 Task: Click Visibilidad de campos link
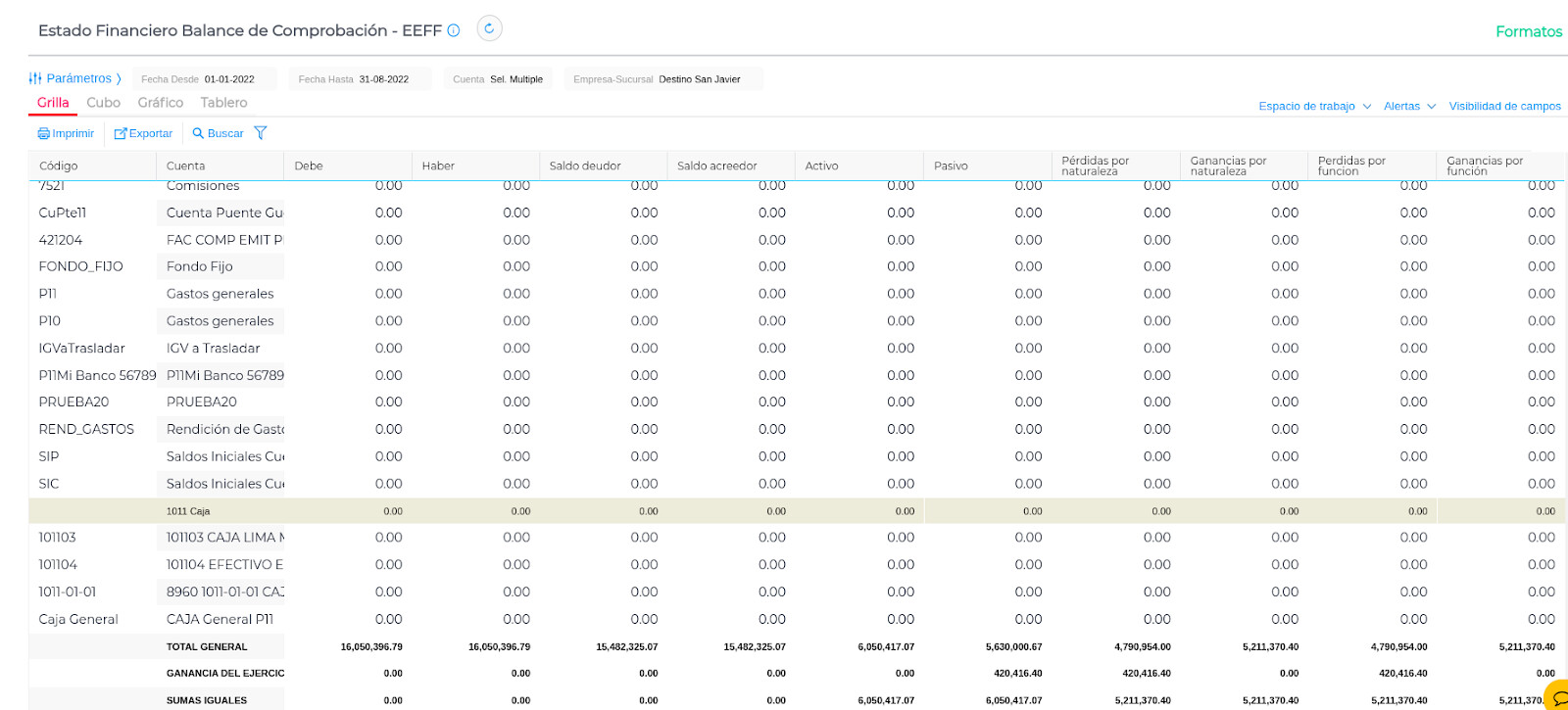coord(1504,106)
